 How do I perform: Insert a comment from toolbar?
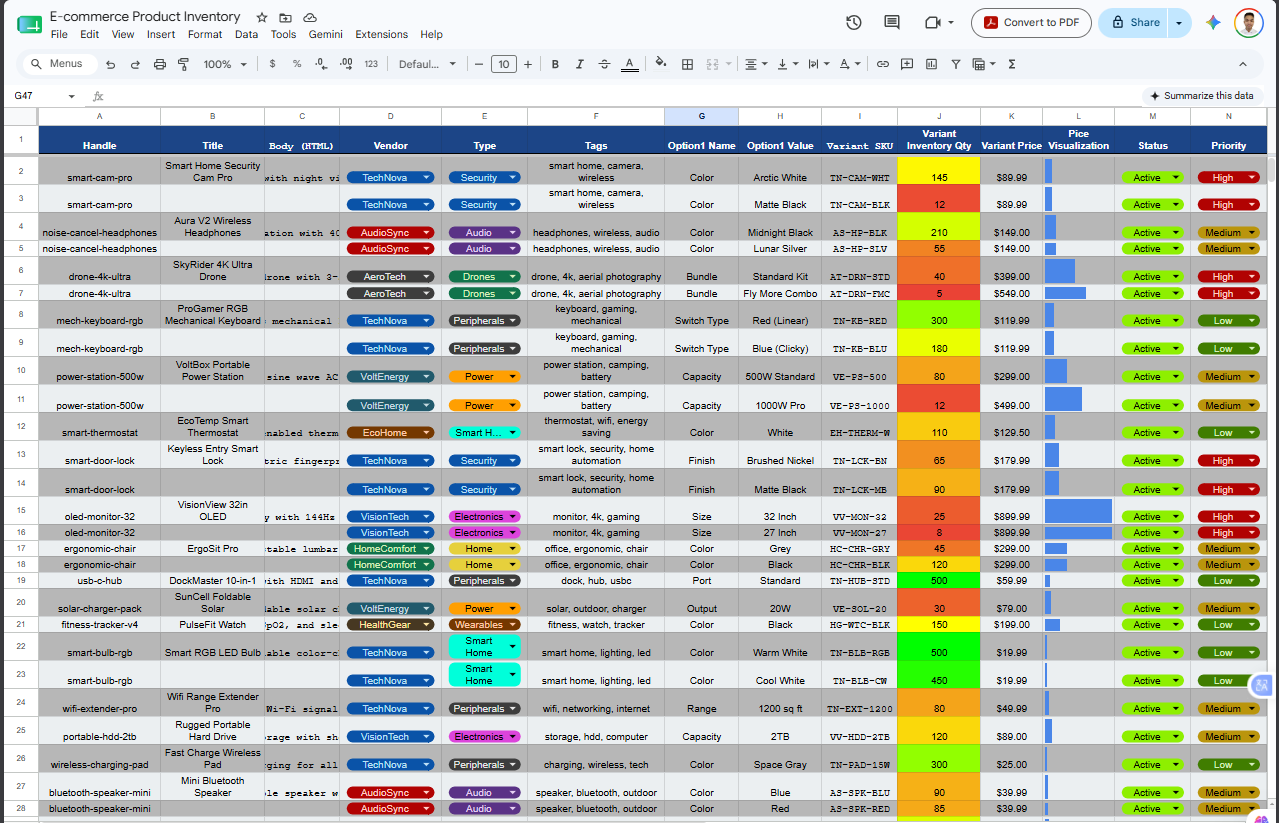tap(907, 64)
